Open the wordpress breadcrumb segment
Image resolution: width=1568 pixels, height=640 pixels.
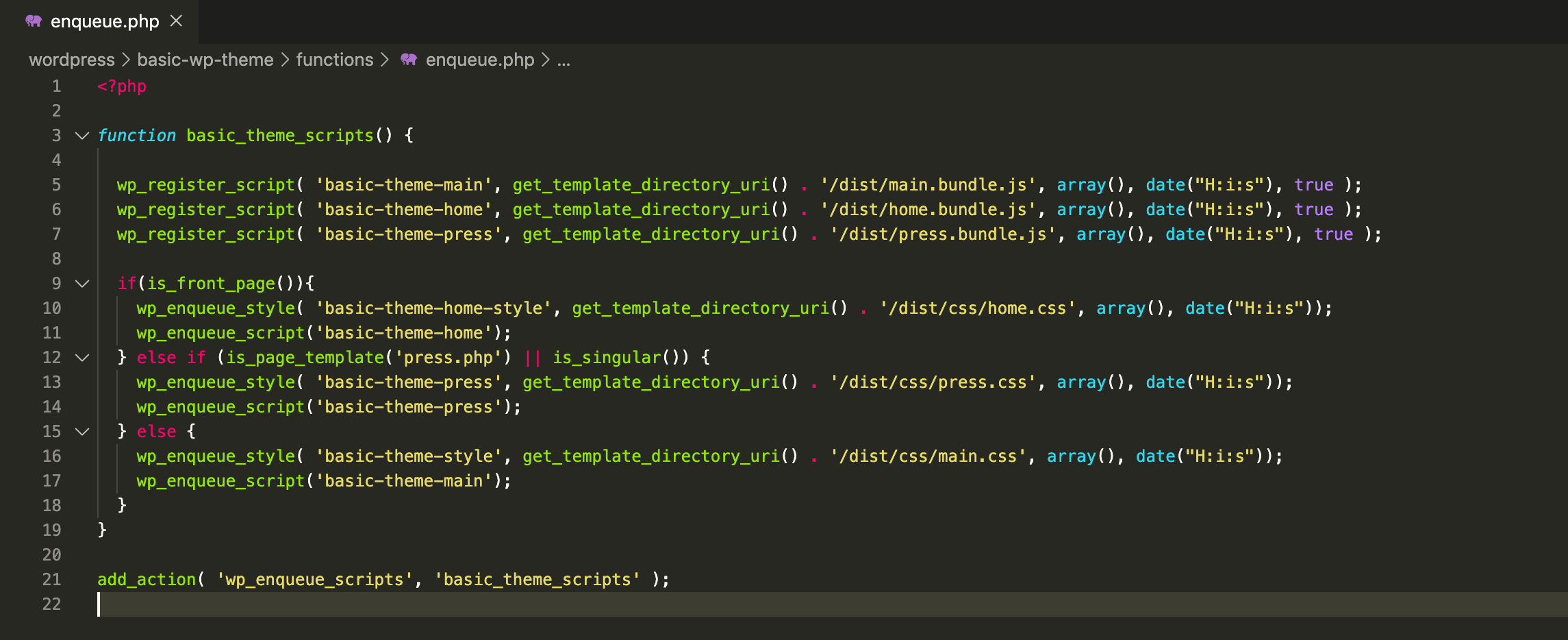coord(72,60)
